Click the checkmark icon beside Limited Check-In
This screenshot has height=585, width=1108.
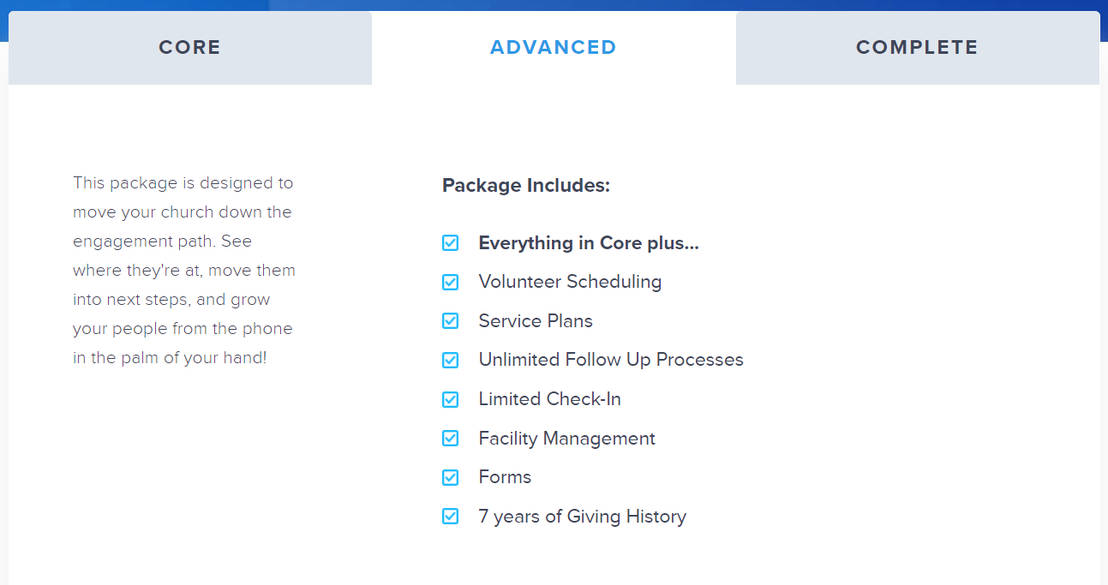tap(450, 399)
